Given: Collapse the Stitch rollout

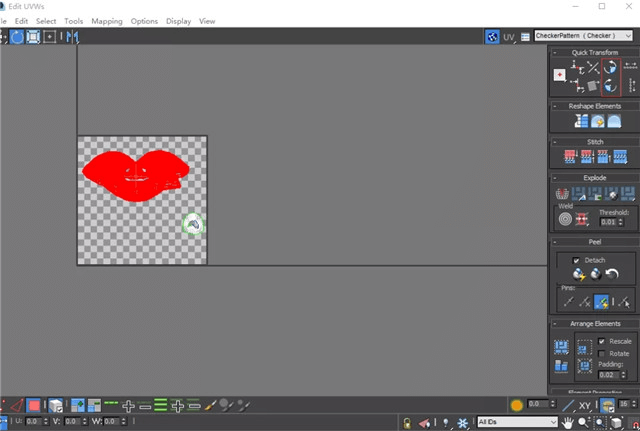Looking at the screenshot, I should coord(554,142).
